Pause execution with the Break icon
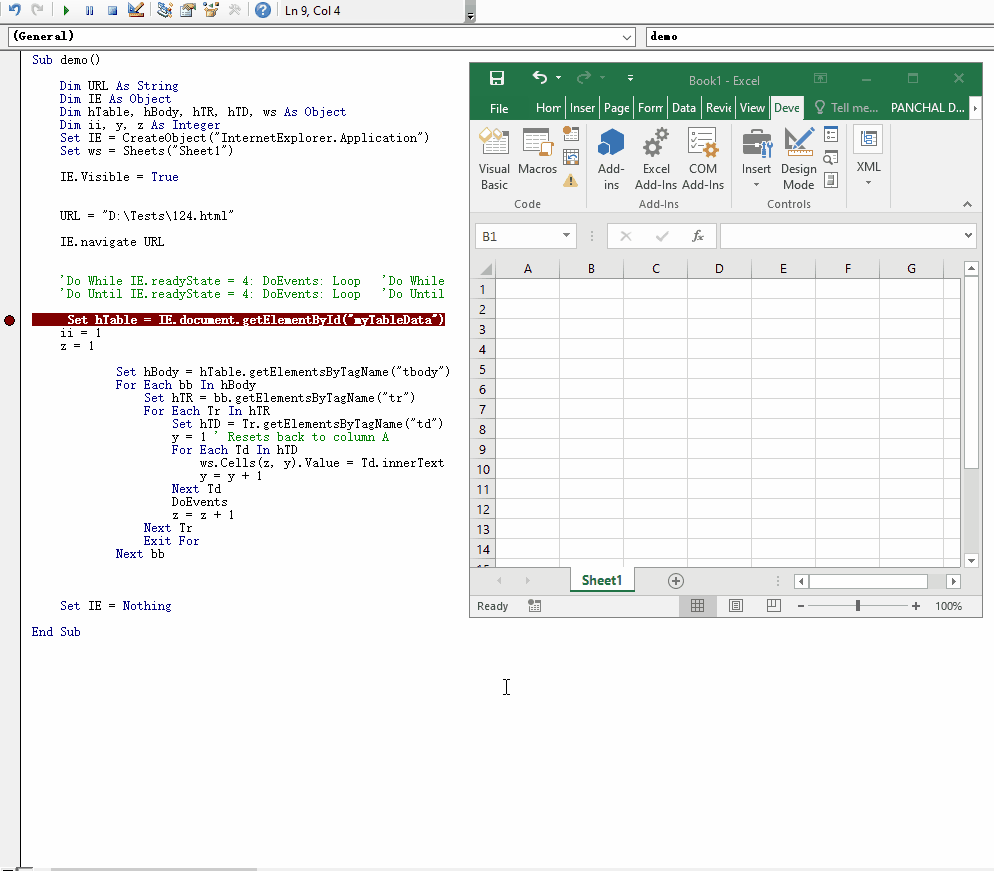This screenshot has width=994, height=871. click(90, 10)
